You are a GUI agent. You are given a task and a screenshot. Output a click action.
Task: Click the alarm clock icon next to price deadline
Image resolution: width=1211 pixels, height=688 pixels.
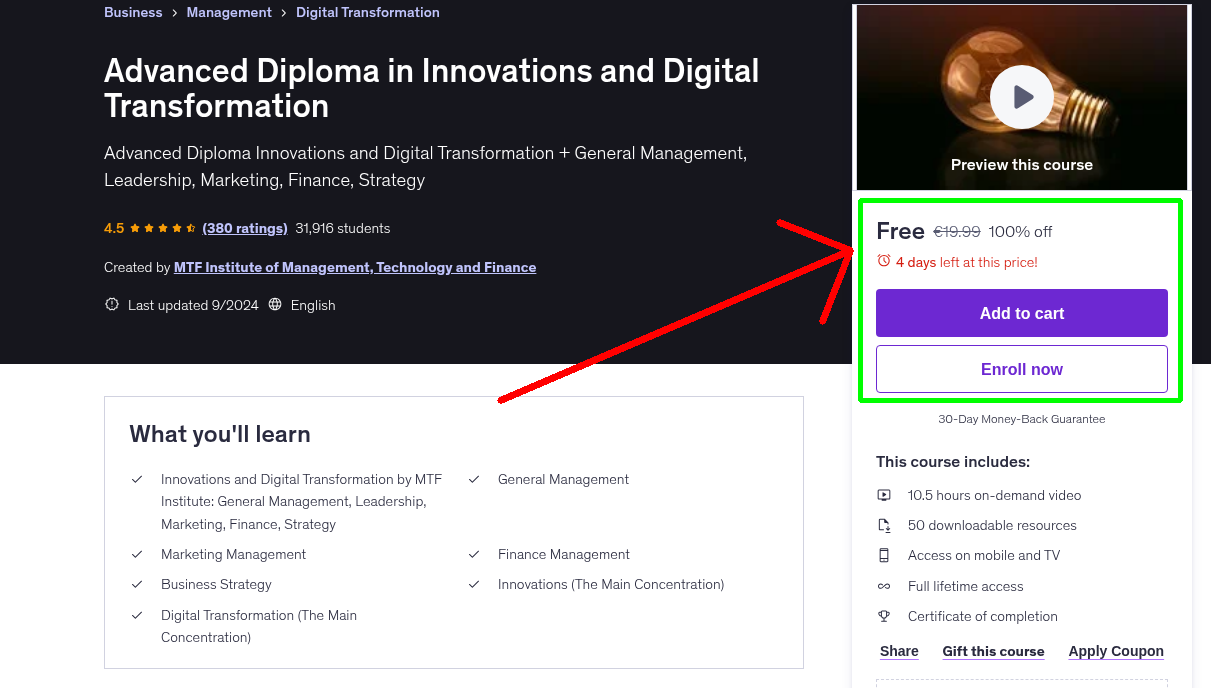[x=883, y=261]
